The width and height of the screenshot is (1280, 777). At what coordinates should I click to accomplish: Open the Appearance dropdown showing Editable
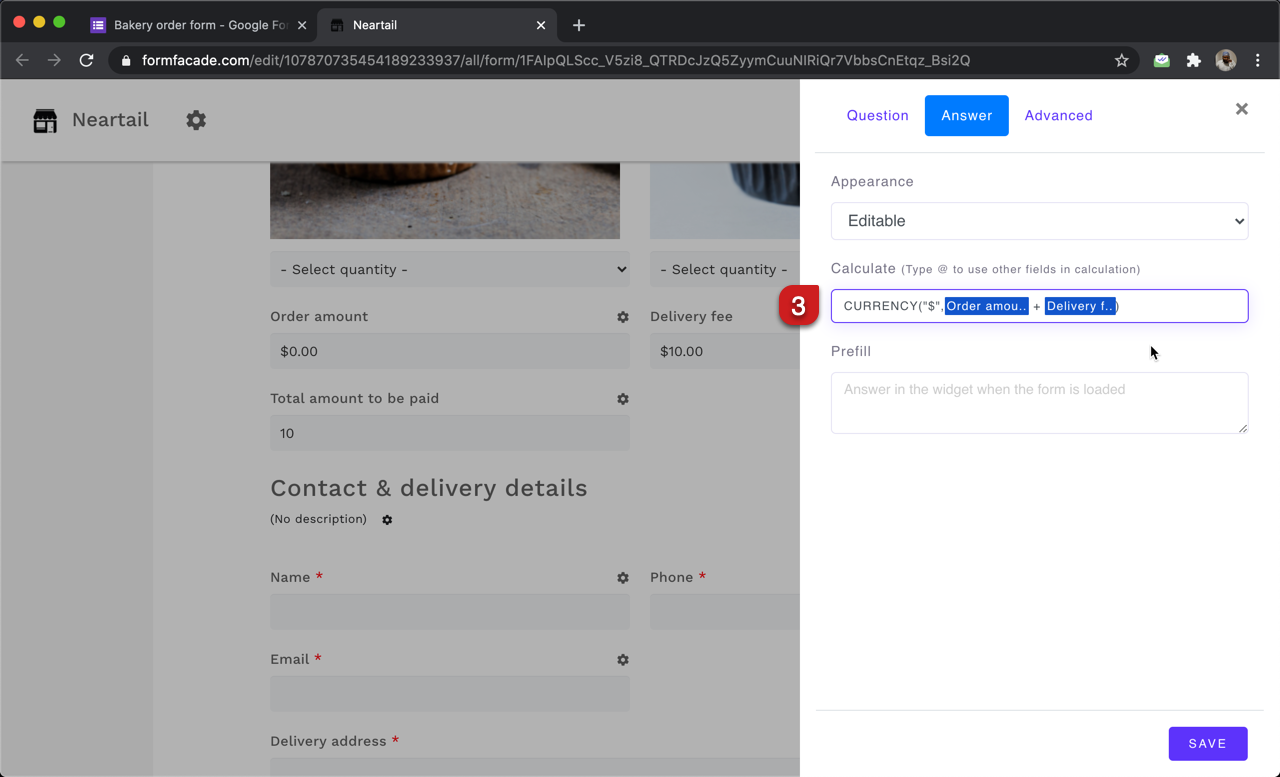pos(1039,221)
